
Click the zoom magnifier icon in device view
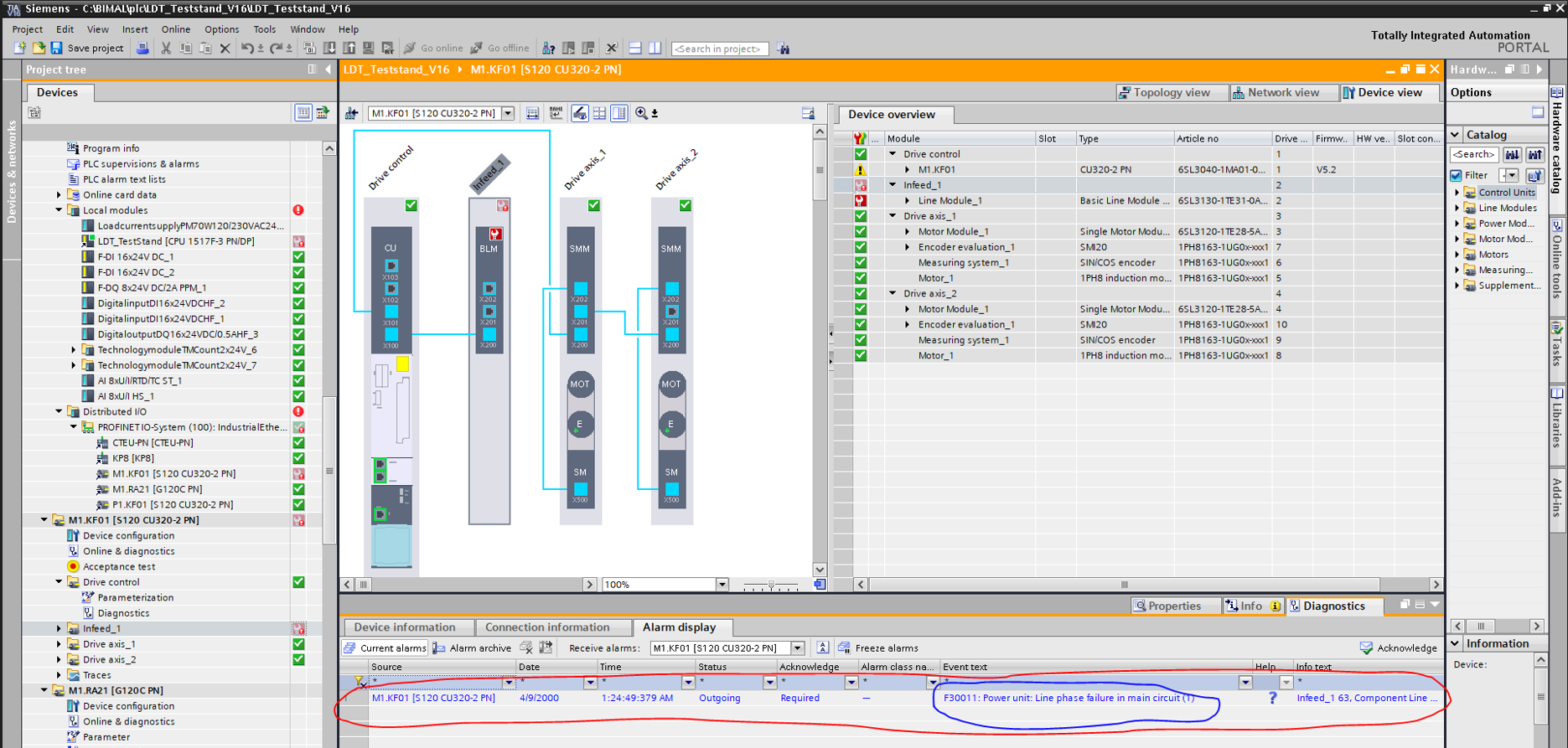(641, 113)
